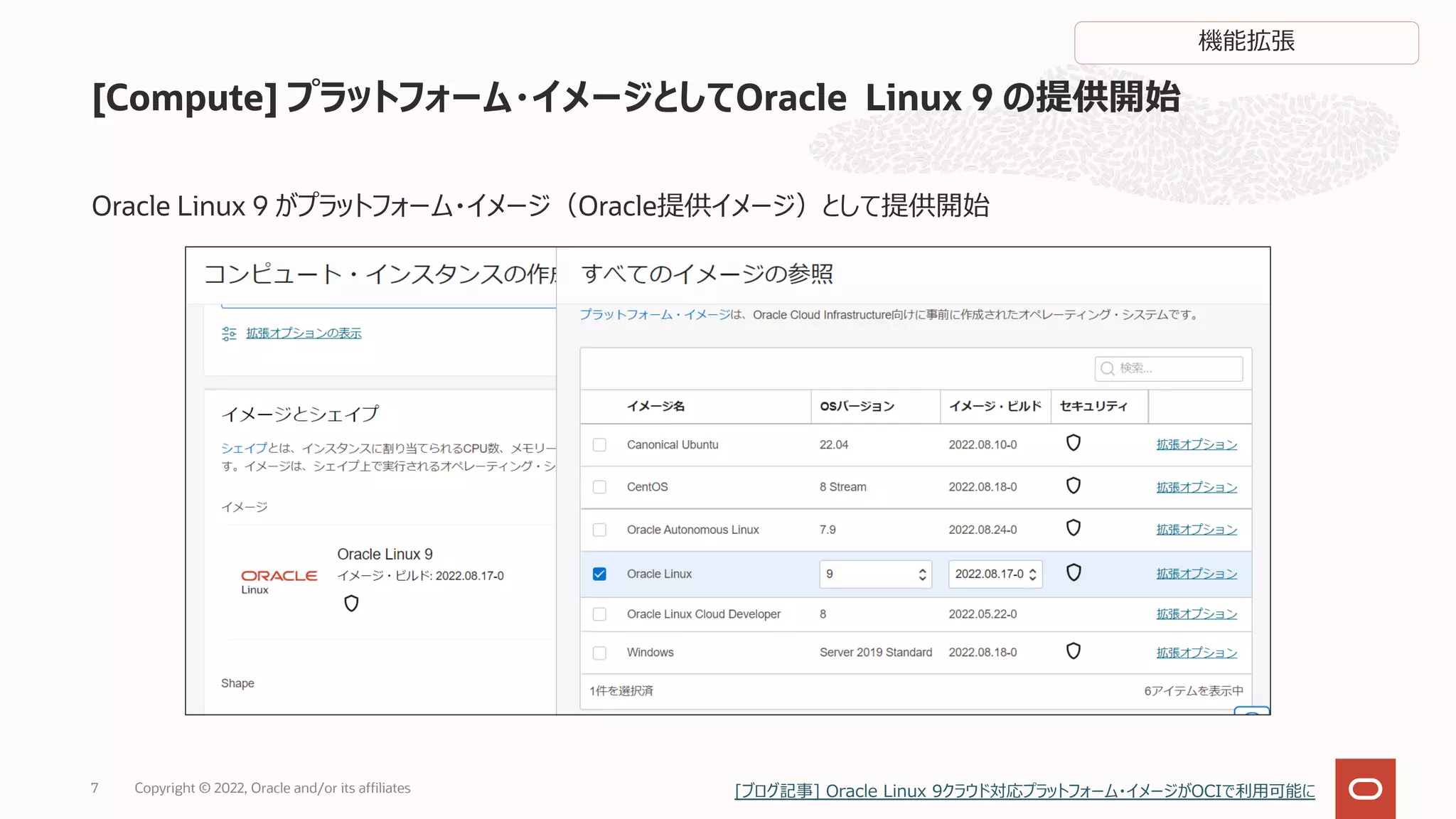Uncheck the selected Oracle Linux checkbox
Viewport: 1456px width, 819px height.
click(x=599, y=574)
